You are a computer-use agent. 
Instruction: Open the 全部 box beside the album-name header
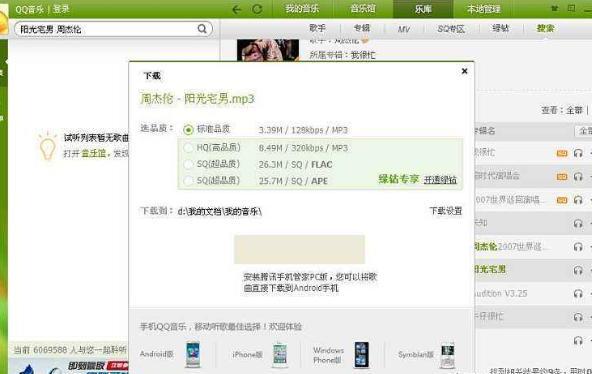pyautogui.click(x=583, y=131)
